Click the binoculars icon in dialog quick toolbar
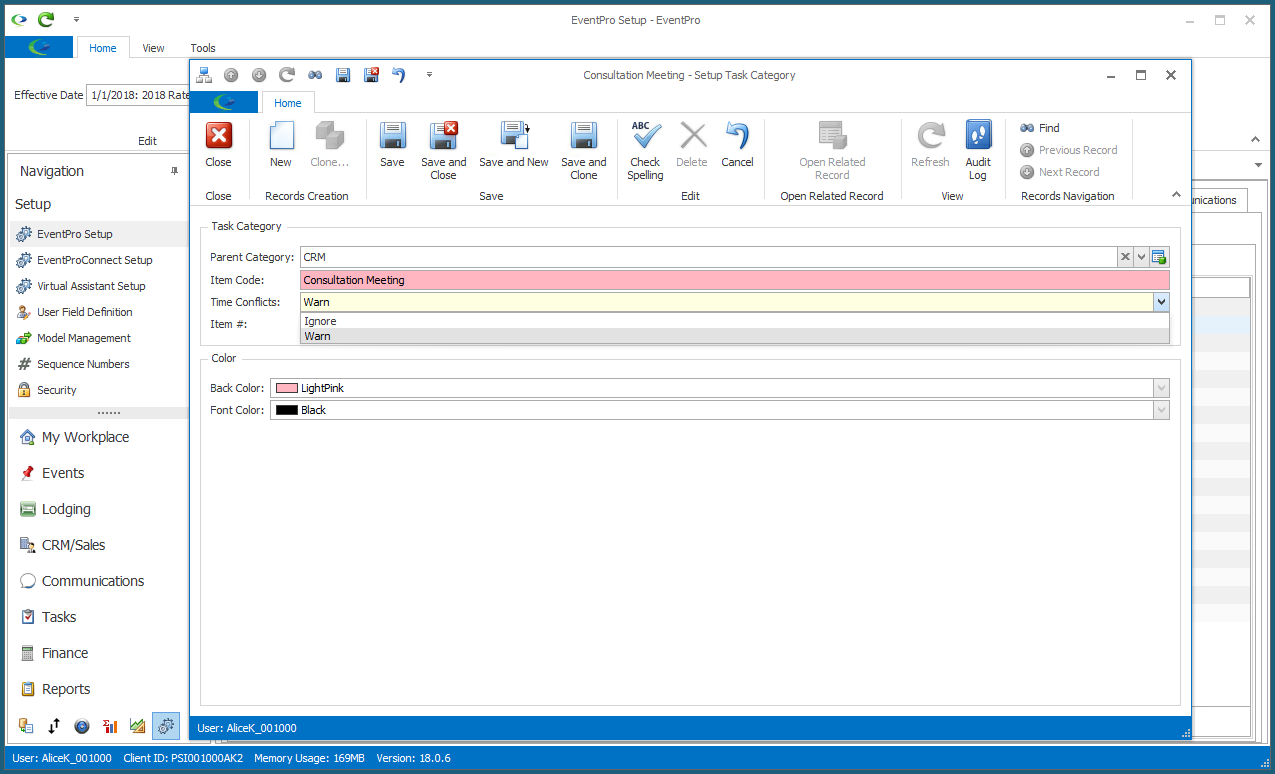The height and width of the screenshot is (774, 1275). coord(315,75)
